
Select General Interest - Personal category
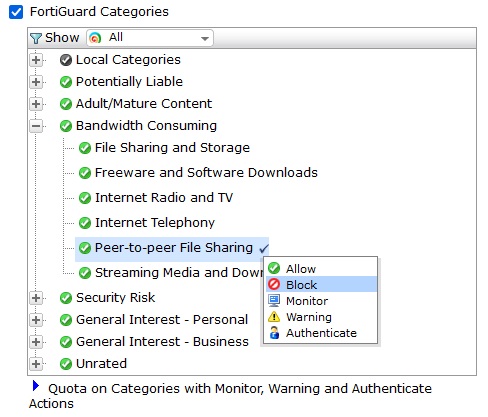coord(162,320)
